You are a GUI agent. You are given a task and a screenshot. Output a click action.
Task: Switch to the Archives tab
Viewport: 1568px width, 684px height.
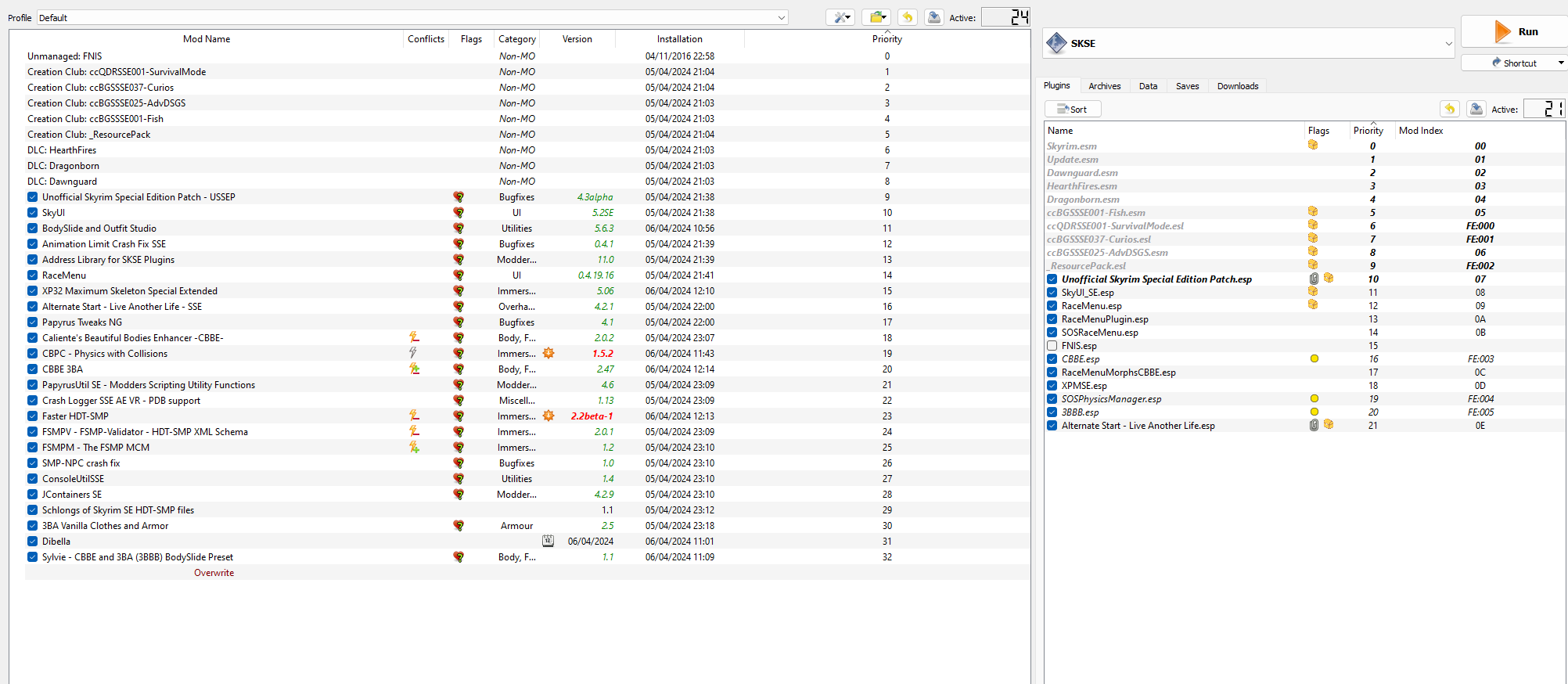click(x=1104, y=86)
